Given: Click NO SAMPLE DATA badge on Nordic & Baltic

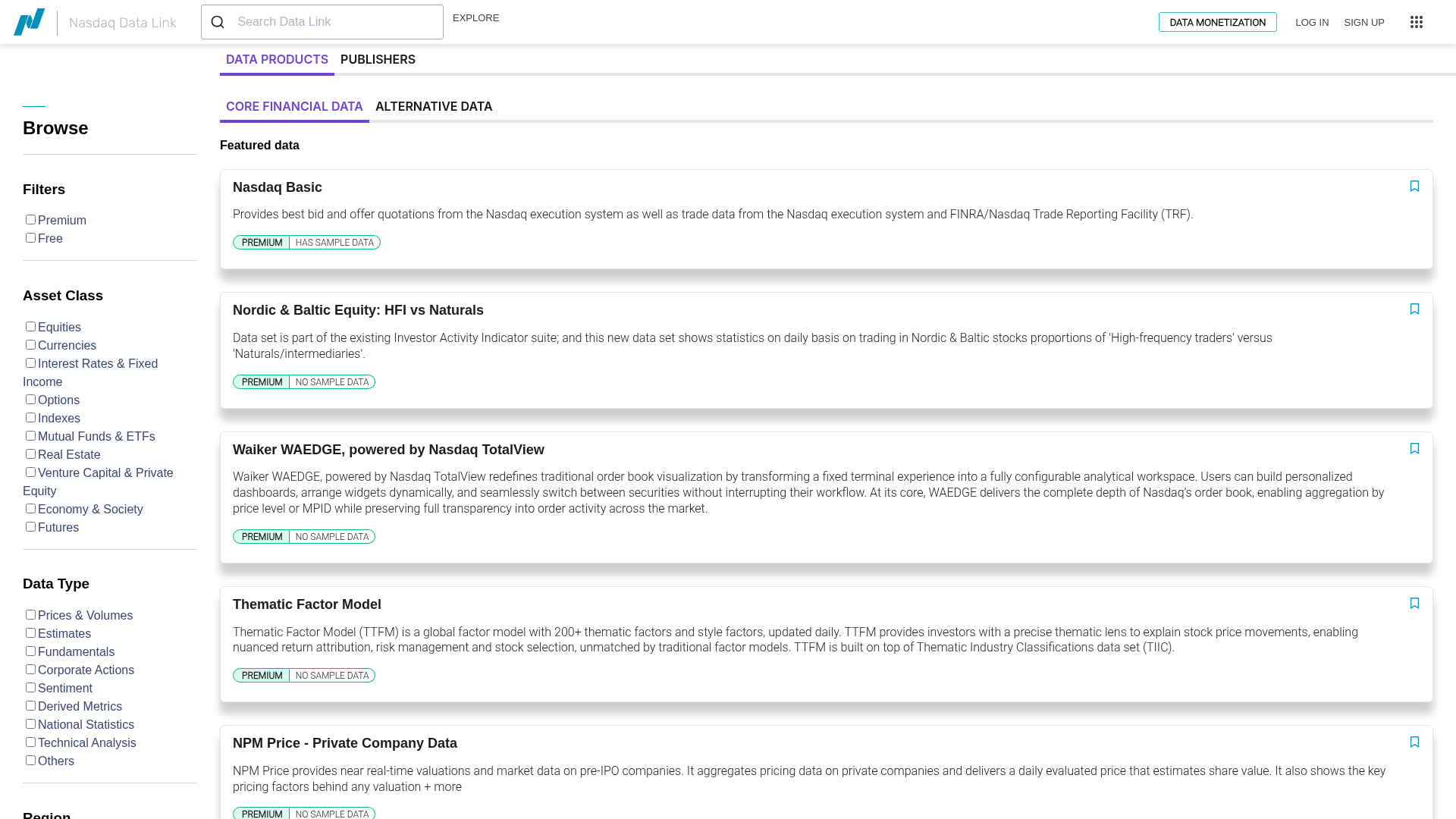Looking at the screenshot, I should [332, 382].
